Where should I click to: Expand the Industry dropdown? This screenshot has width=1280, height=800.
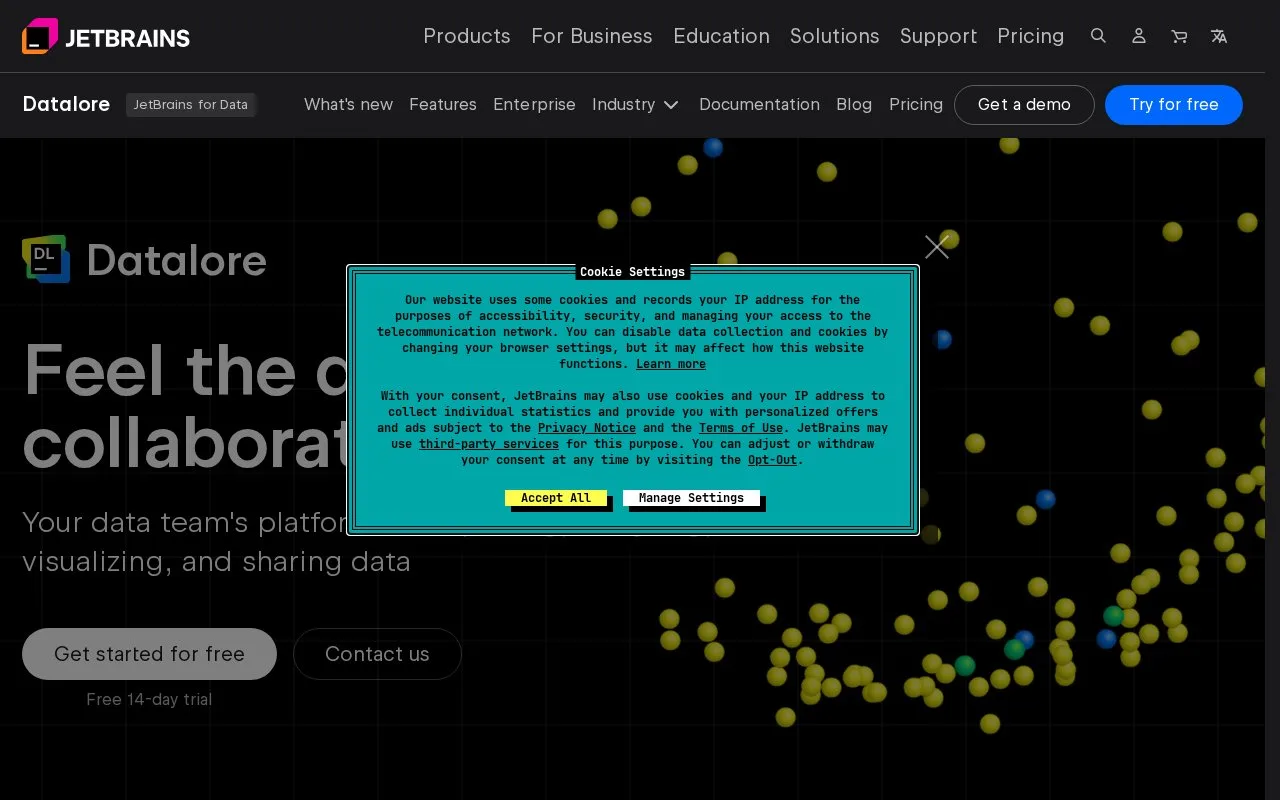coord(635,104)
